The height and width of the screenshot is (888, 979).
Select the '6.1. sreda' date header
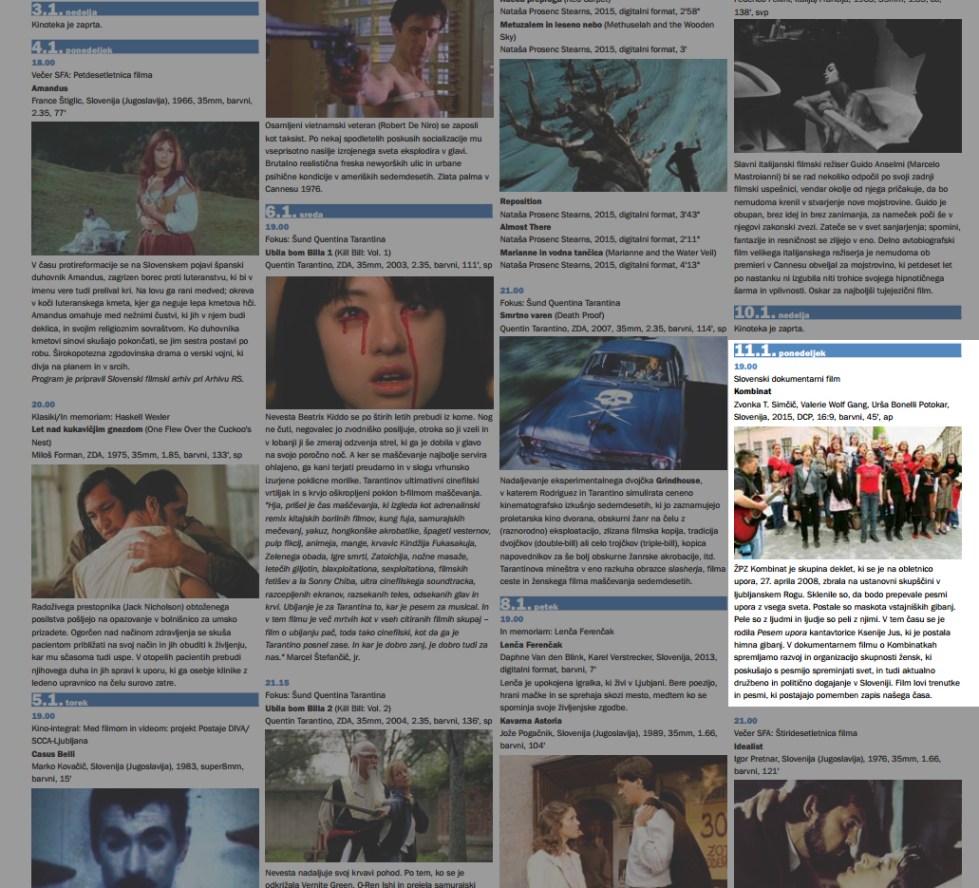pyautogui.click(x=294, y=212)
